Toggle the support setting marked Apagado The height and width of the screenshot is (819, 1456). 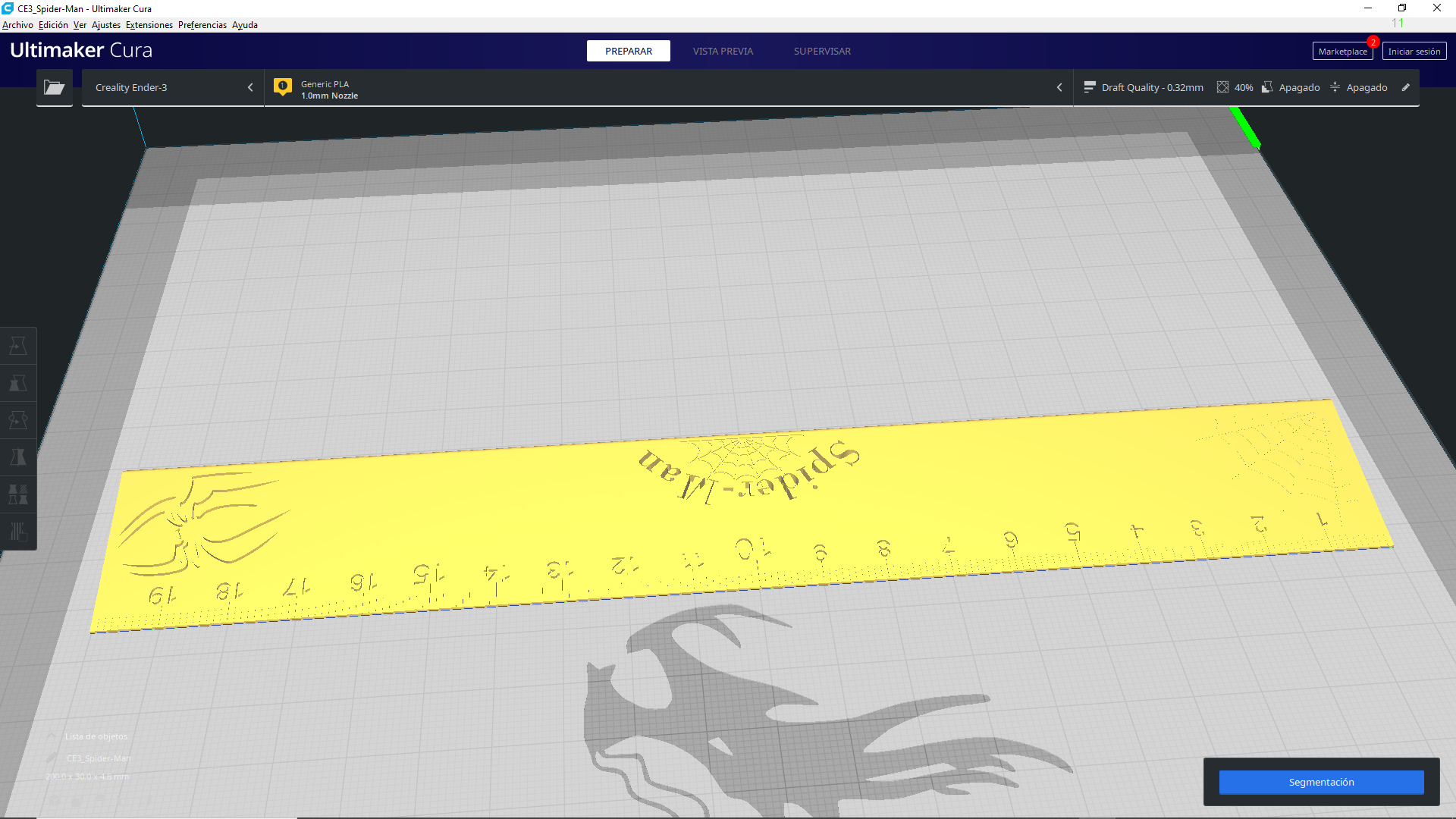1291,87
